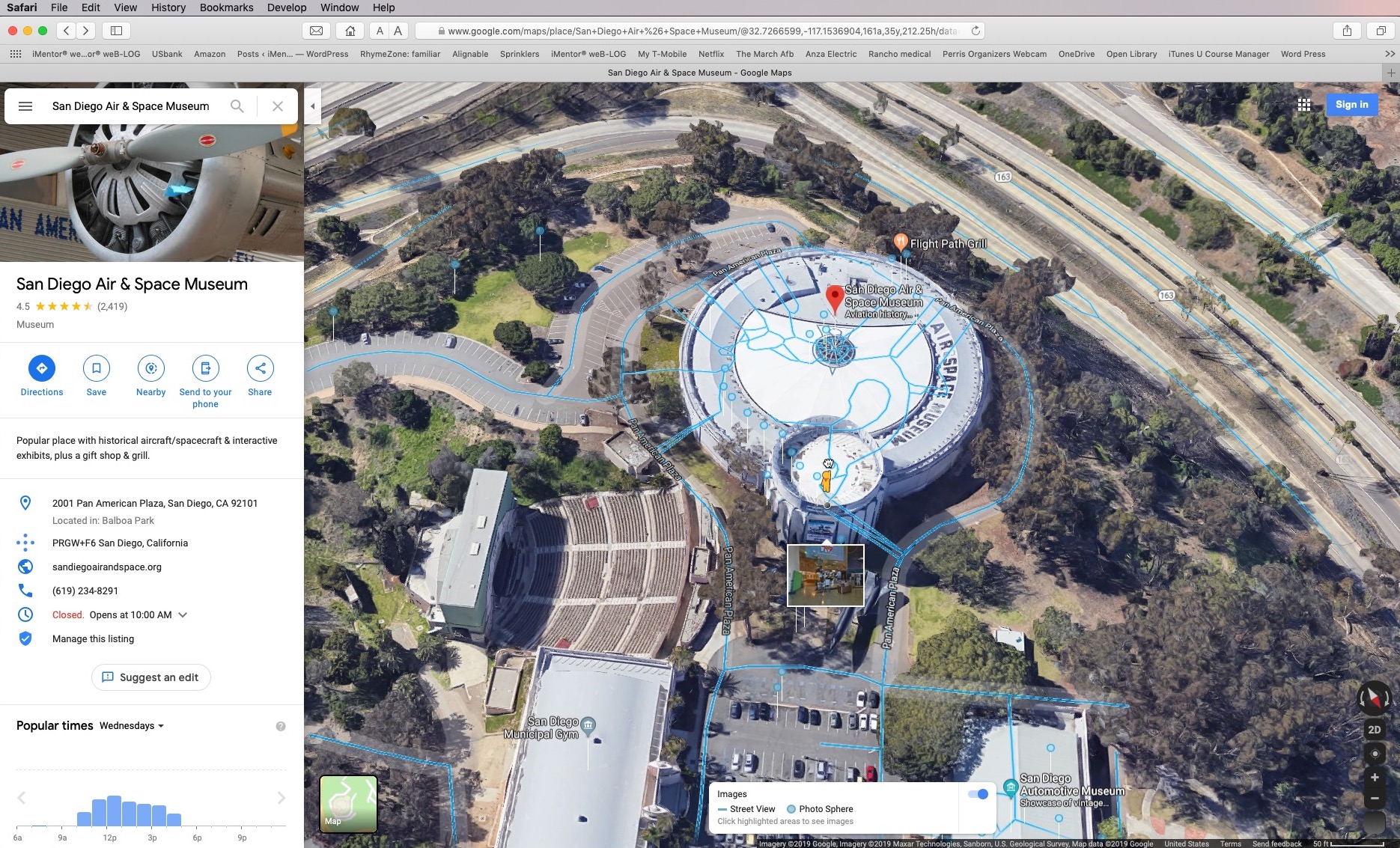Screen dimensions: 1400x848
Task: Click the Safari home toolbar icon
Action: click(x=350, y=31)
